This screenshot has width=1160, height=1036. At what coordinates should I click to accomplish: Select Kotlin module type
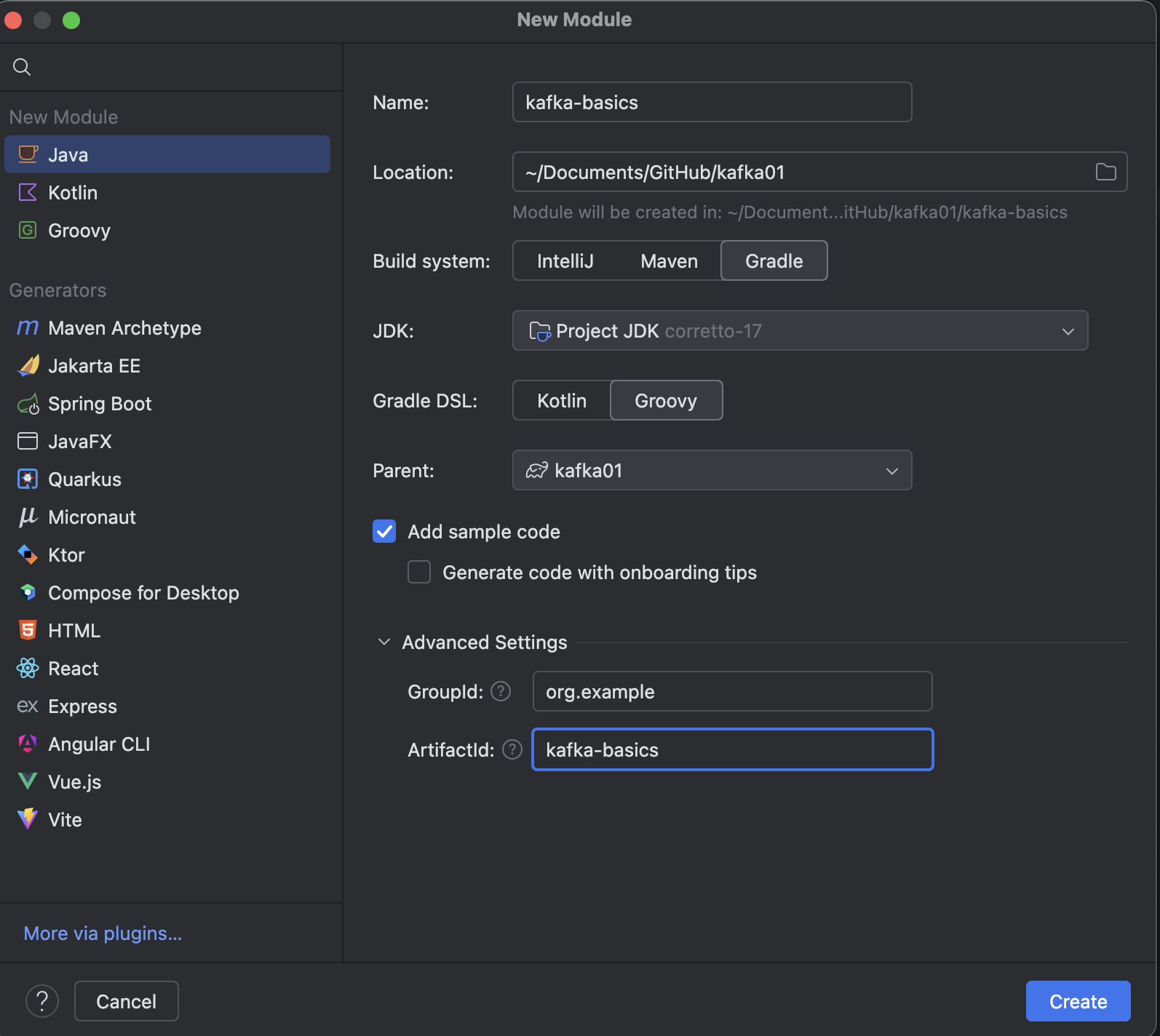tap(167, 192)
